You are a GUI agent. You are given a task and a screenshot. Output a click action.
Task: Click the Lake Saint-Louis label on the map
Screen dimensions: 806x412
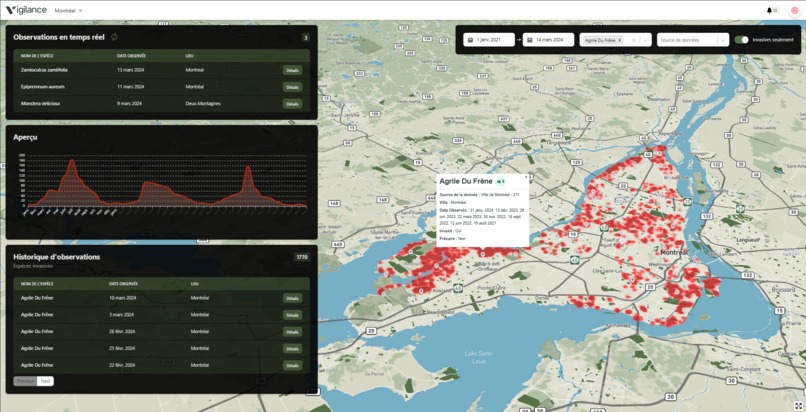[479, 357]
